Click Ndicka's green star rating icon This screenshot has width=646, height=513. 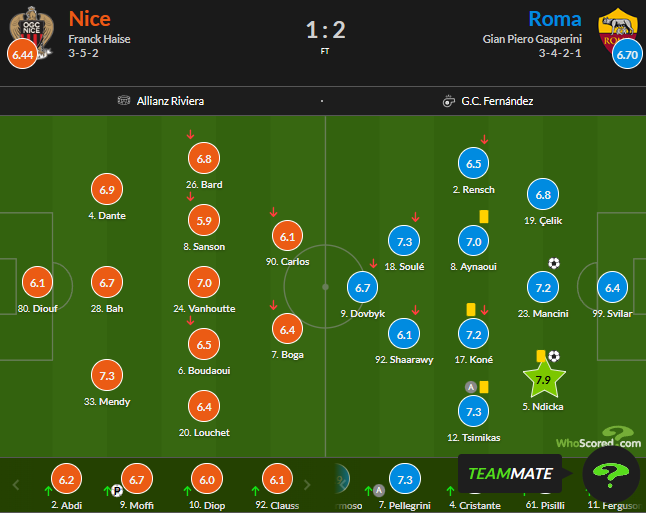pyautogui.click(x=543, y=379)
